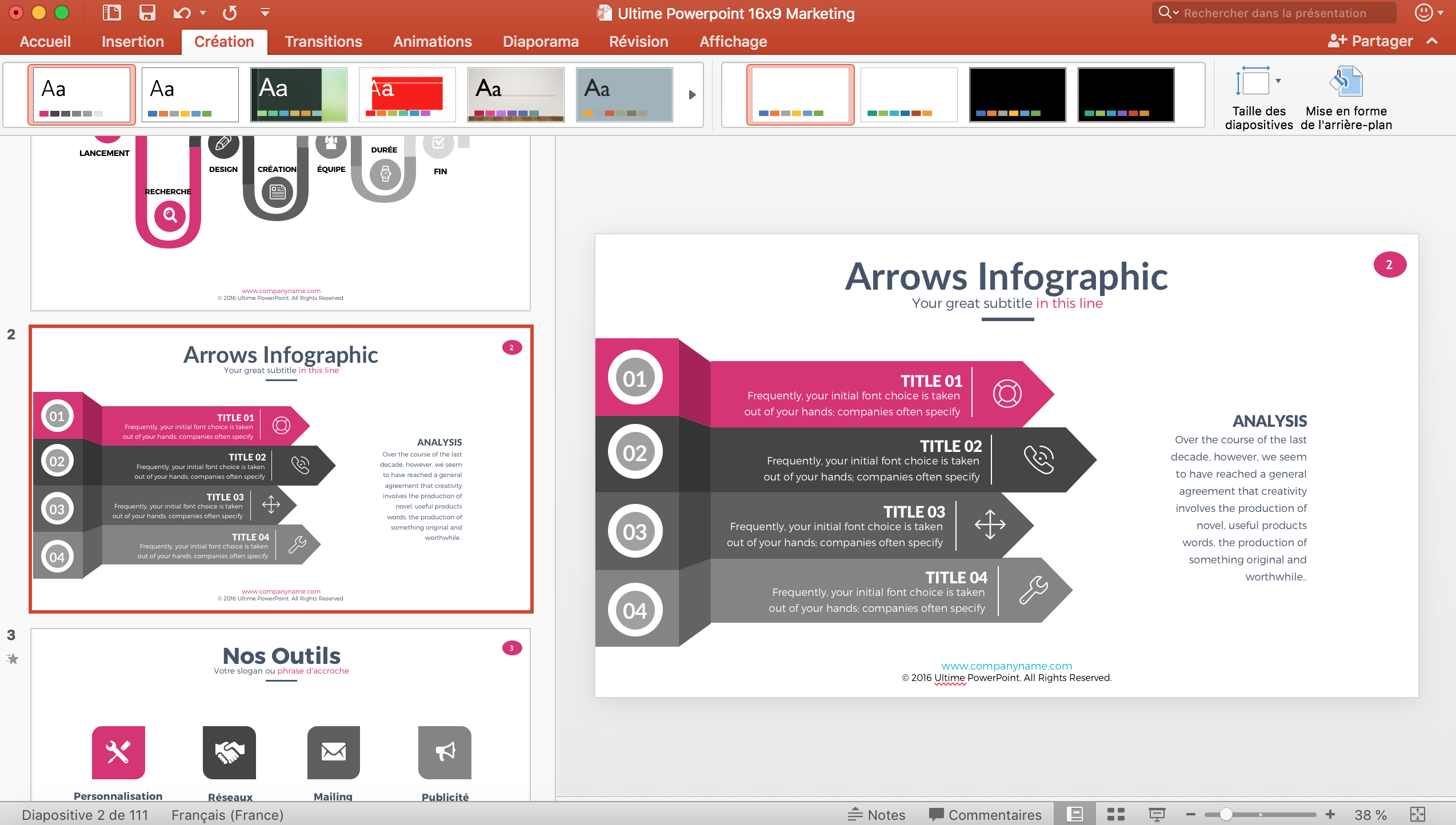The width and height of the screenshot is (1456, 825).
Task: Select slide 3 thumbnail Nos Outils
Action: point(281,714)
